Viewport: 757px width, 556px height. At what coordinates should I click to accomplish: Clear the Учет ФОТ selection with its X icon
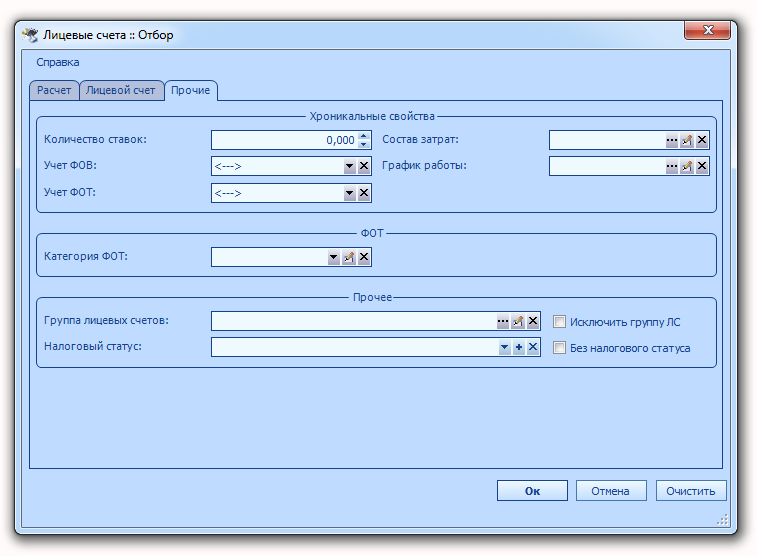364,194
